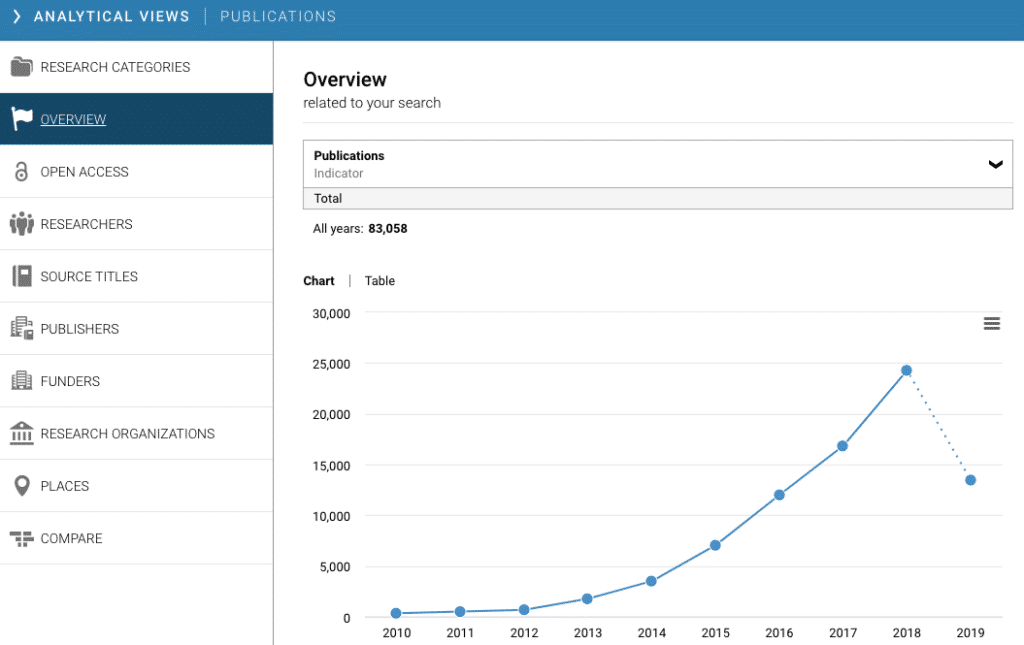1024x645 pixels.
Task: Expand the Publications indicator dropdown
Action: 994,164
